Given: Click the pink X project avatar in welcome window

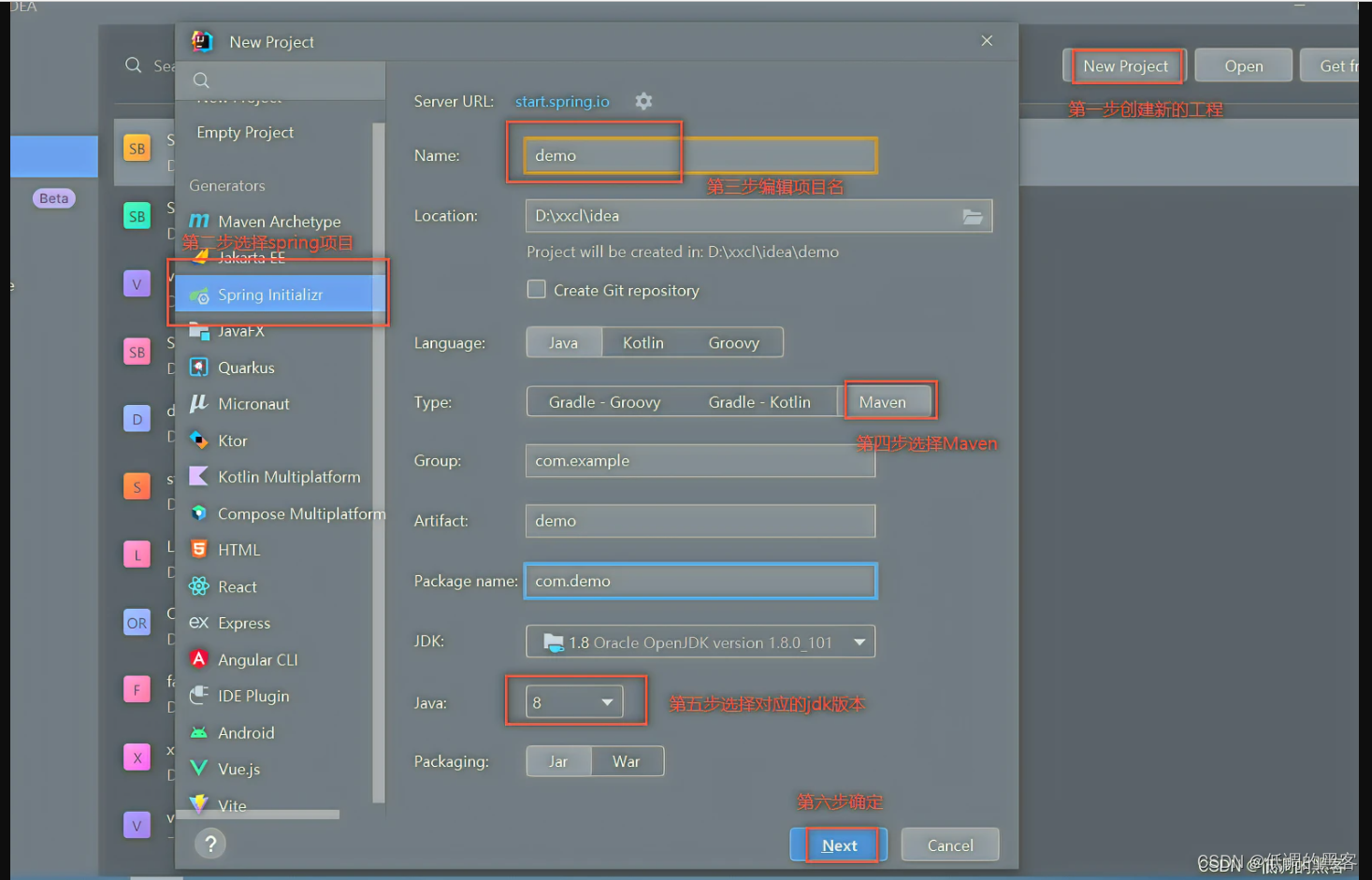Looking at the screenshot, I should [x=137, y=757].
